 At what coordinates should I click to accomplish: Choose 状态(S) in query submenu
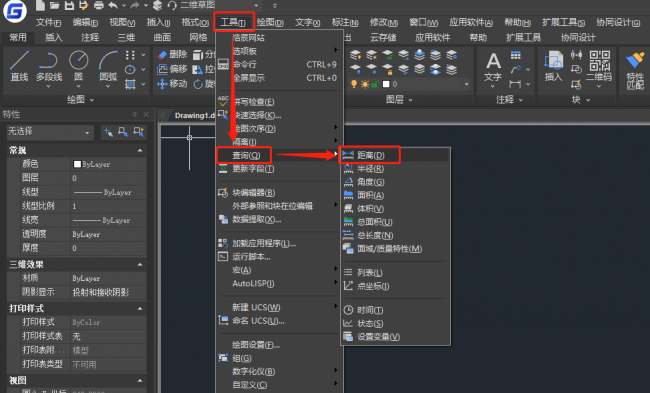tap(395, 323)
